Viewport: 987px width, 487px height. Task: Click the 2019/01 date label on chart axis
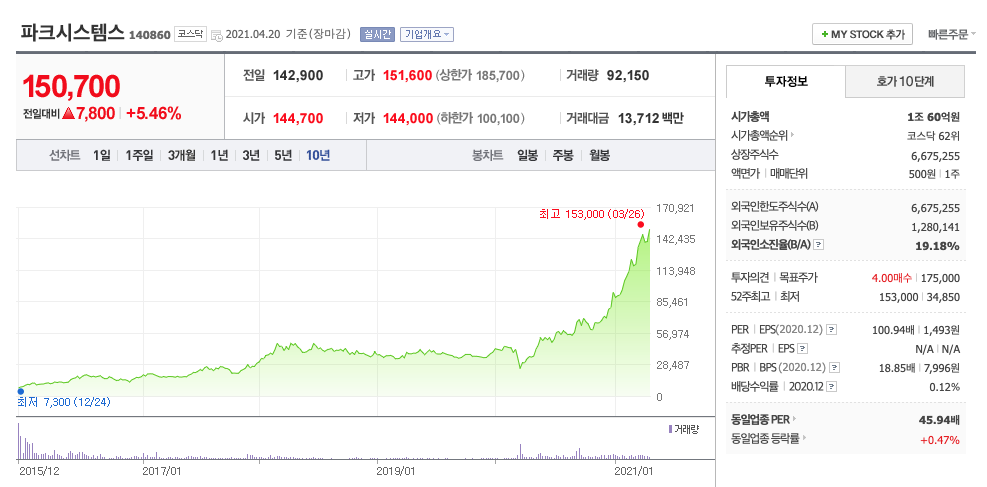click(397, 470)
